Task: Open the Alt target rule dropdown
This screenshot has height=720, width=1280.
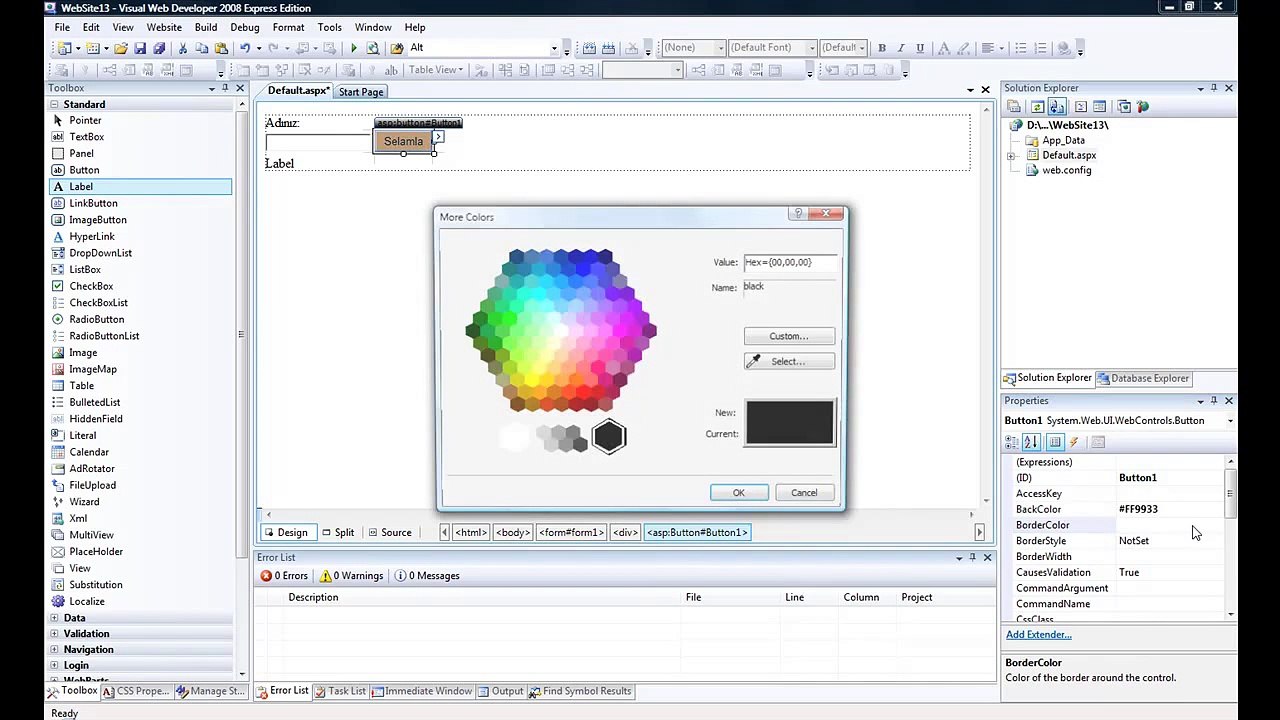Action: [x=554, y=48]
